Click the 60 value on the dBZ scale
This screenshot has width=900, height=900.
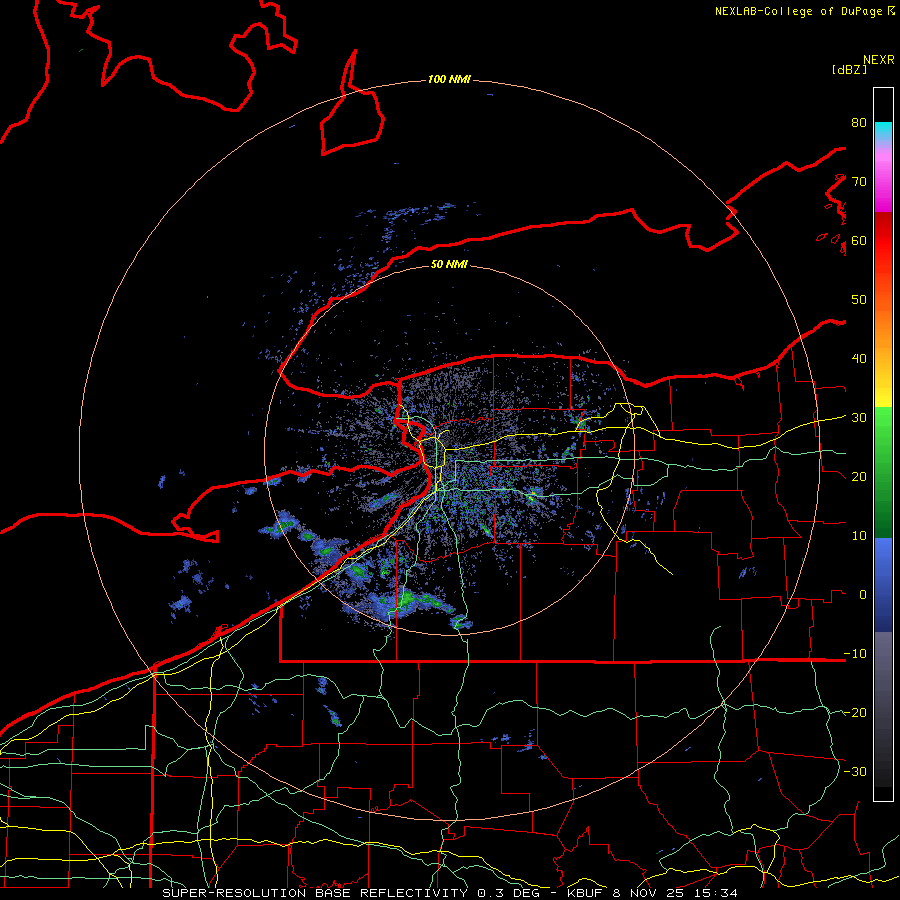tap(859, 241)
